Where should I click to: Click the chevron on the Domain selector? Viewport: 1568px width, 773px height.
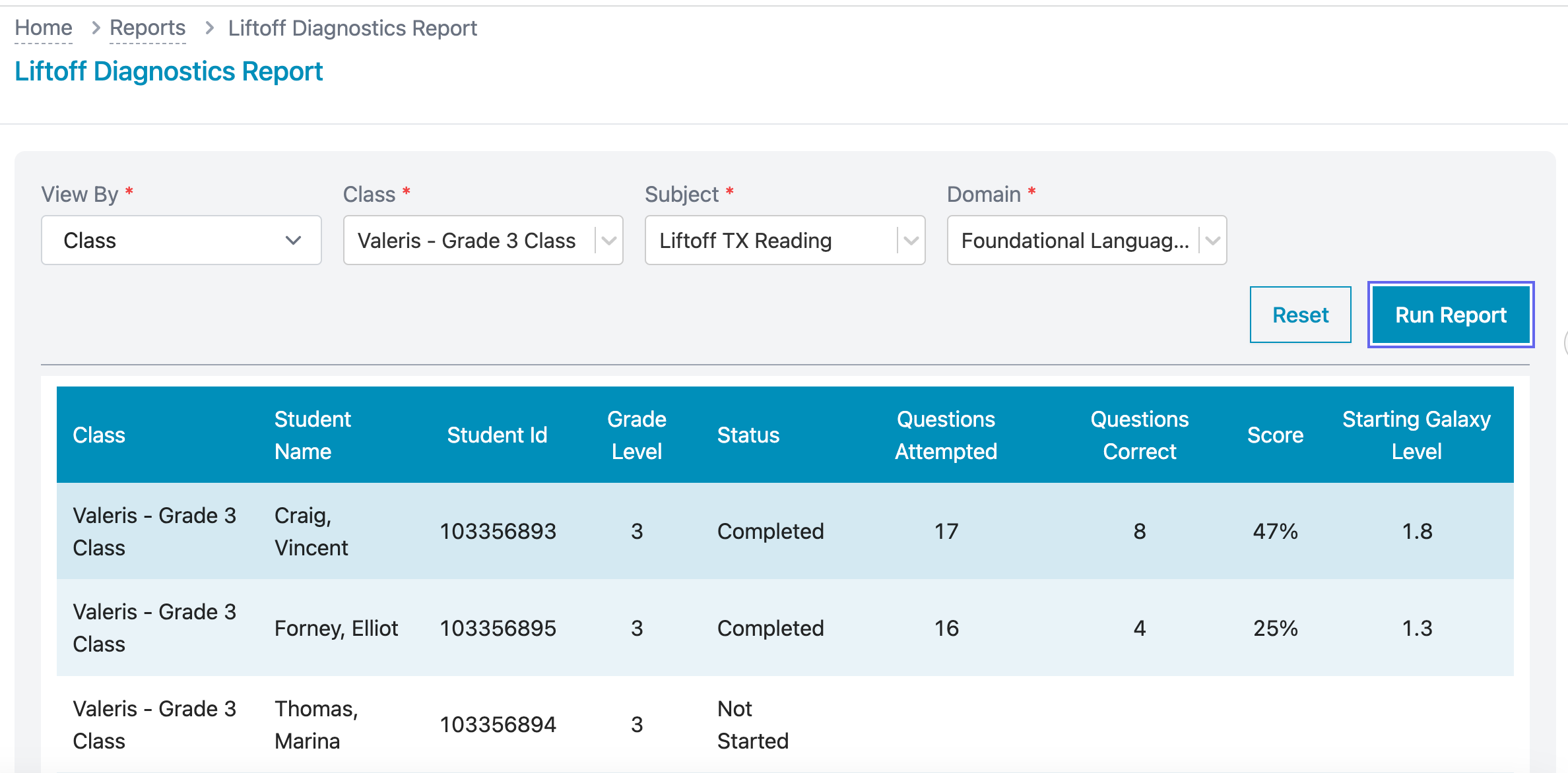tap(1213, 241)
